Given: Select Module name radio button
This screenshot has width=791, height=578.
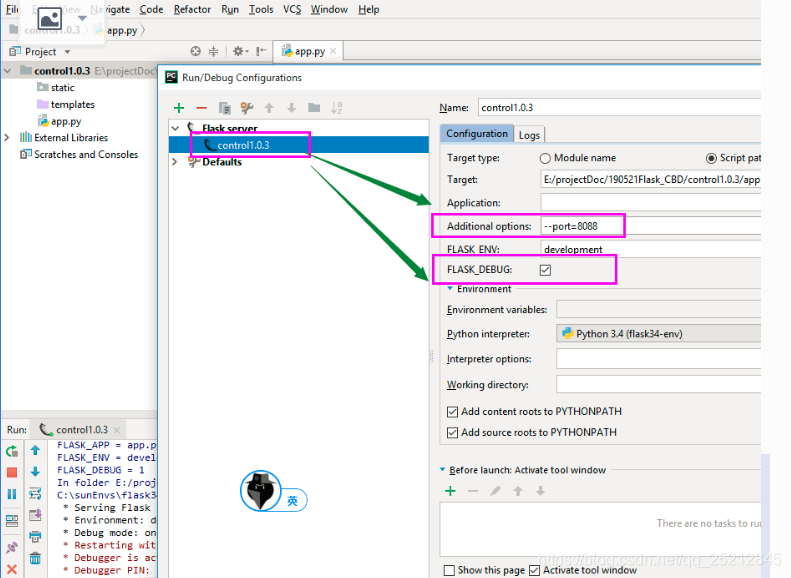Looking at the screenshot, I should (x=545, y=158).
